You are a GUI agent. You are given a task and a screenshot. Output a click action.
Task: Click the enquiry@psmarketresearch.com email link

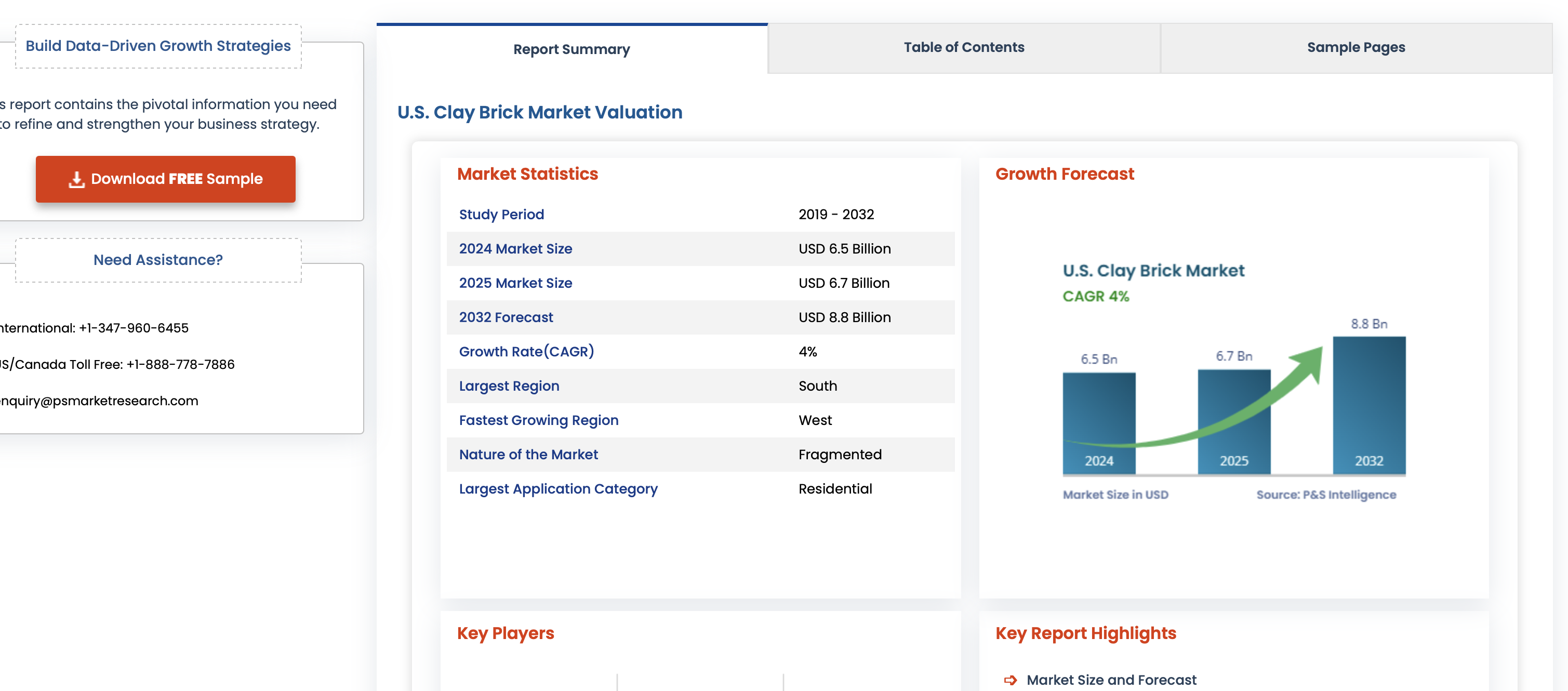tap(99, 401)
